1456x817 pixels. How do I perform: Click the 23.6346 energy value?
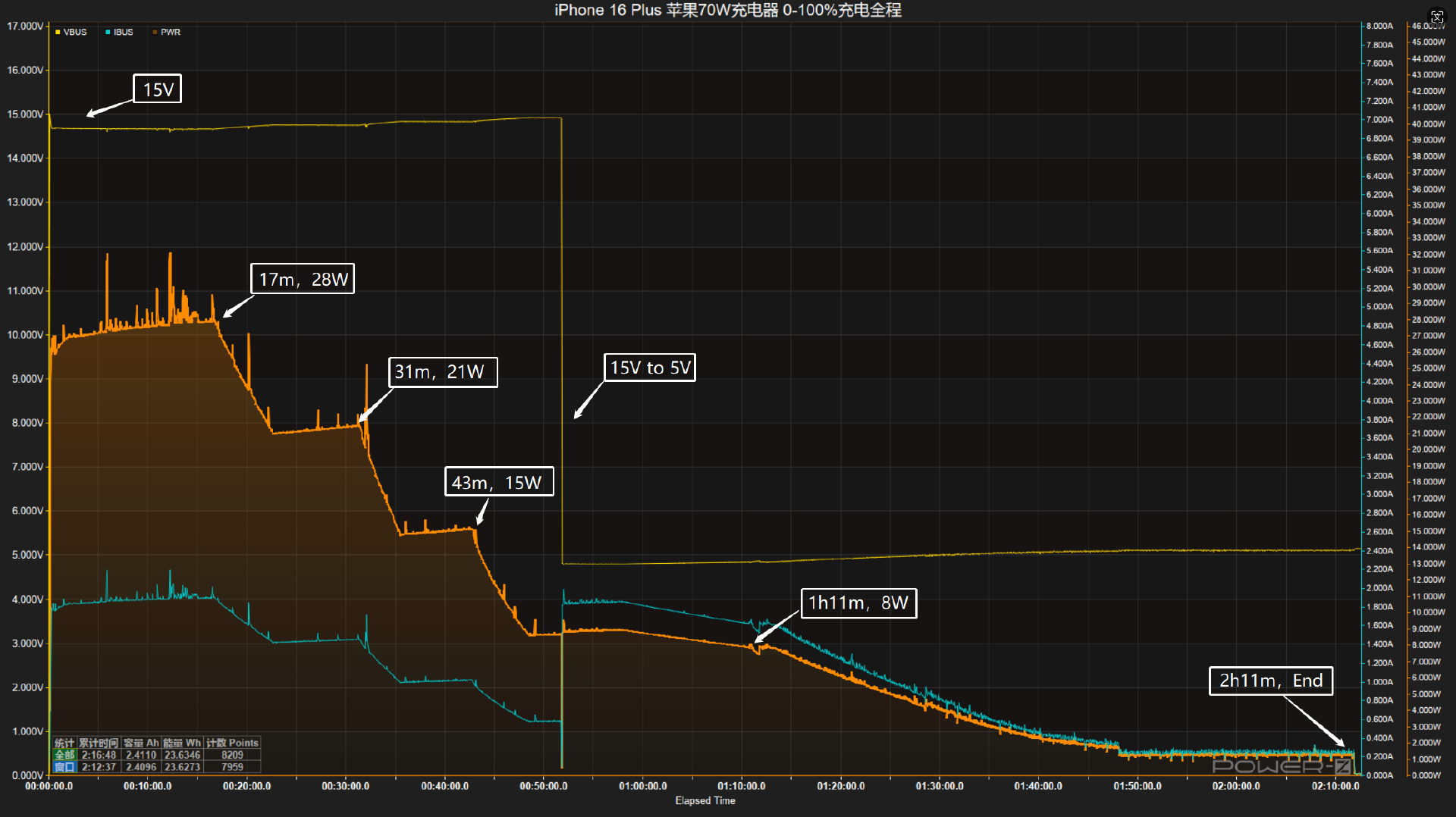coord(182,755)
